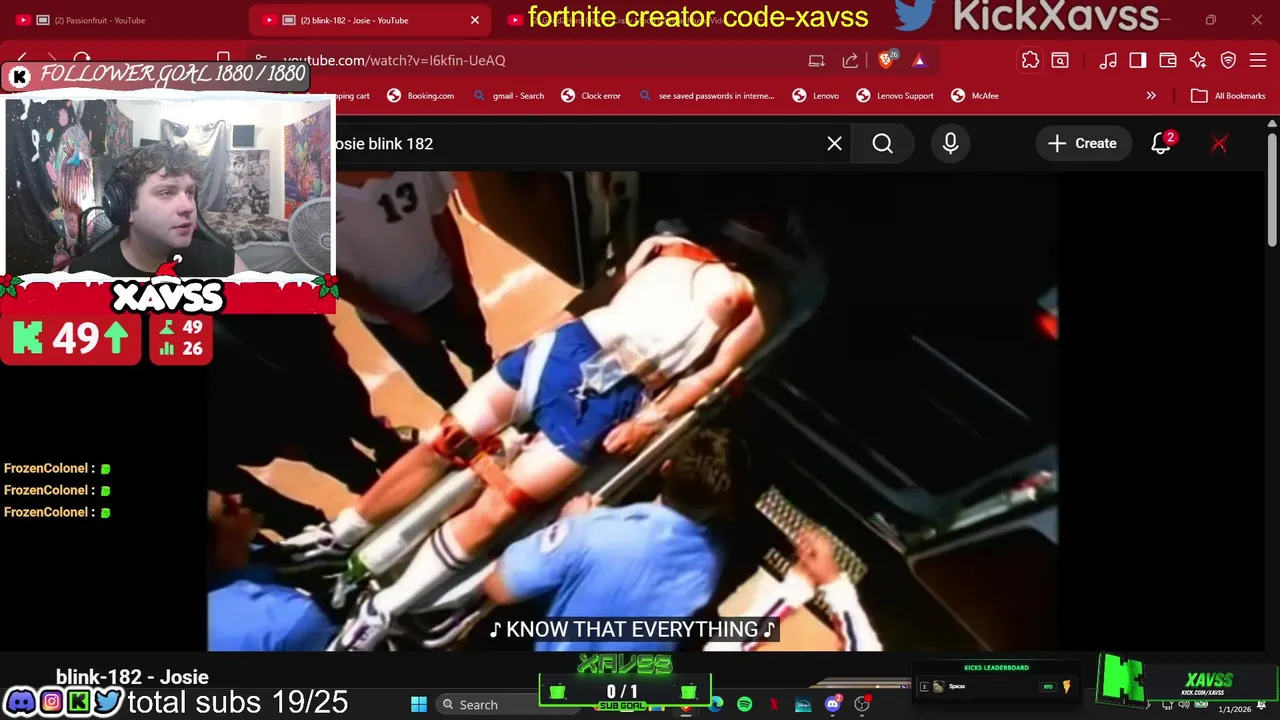
Task: Open the media control music note icon
Action: tap(1108, 60)
